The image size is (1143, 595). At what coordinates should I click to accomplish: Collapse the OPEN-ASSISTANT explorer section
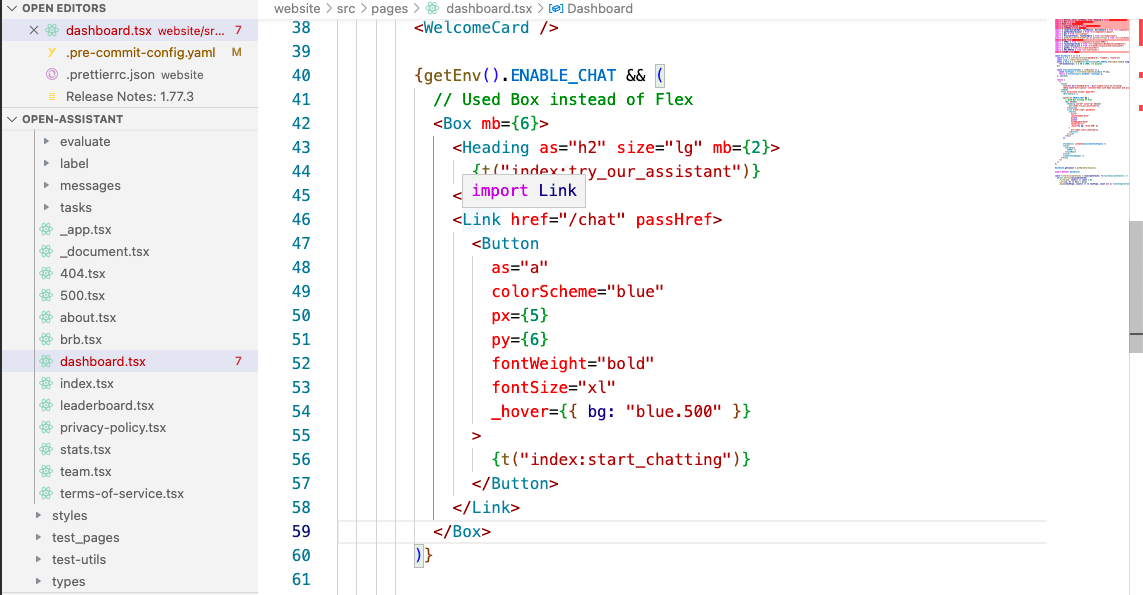pos(12,119)
